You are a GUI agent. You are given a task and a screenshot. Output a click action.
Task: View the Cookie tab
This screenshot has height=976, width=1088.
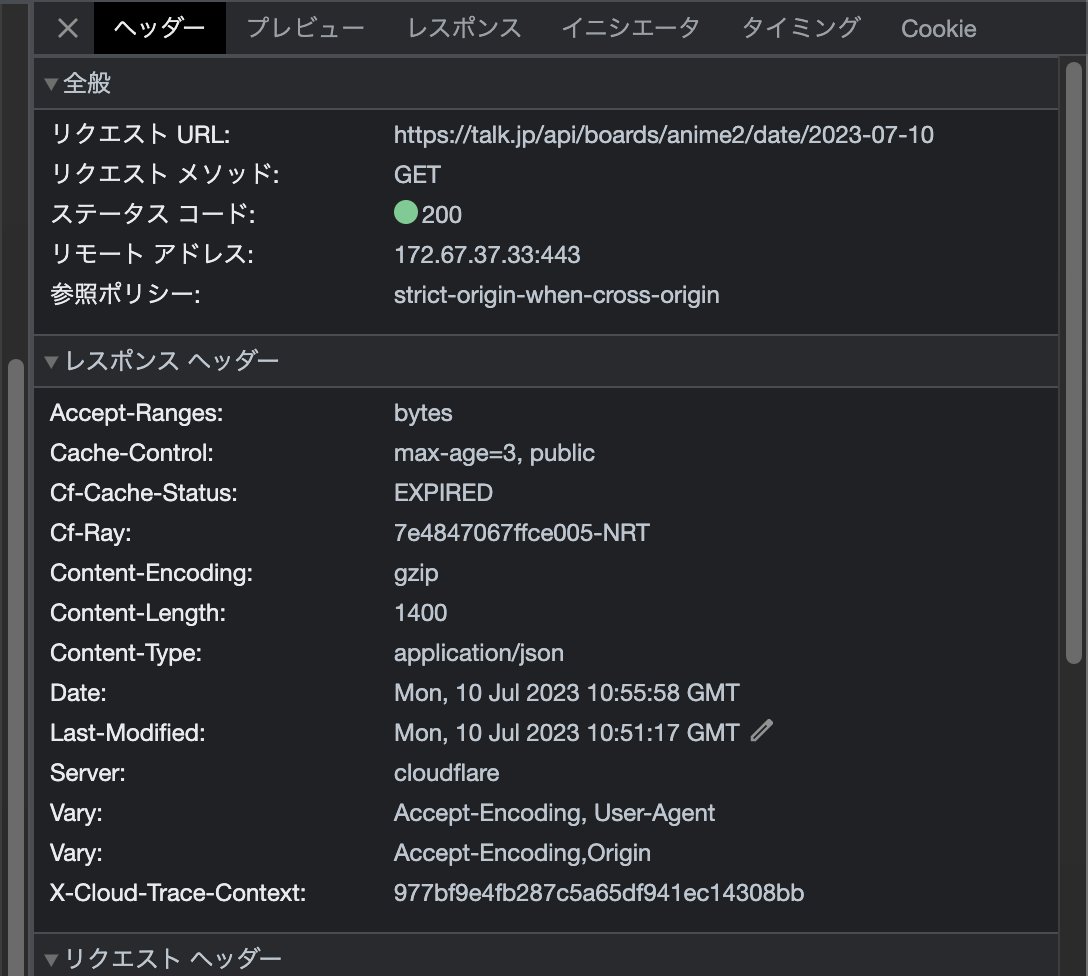click(x=938, y=28)
